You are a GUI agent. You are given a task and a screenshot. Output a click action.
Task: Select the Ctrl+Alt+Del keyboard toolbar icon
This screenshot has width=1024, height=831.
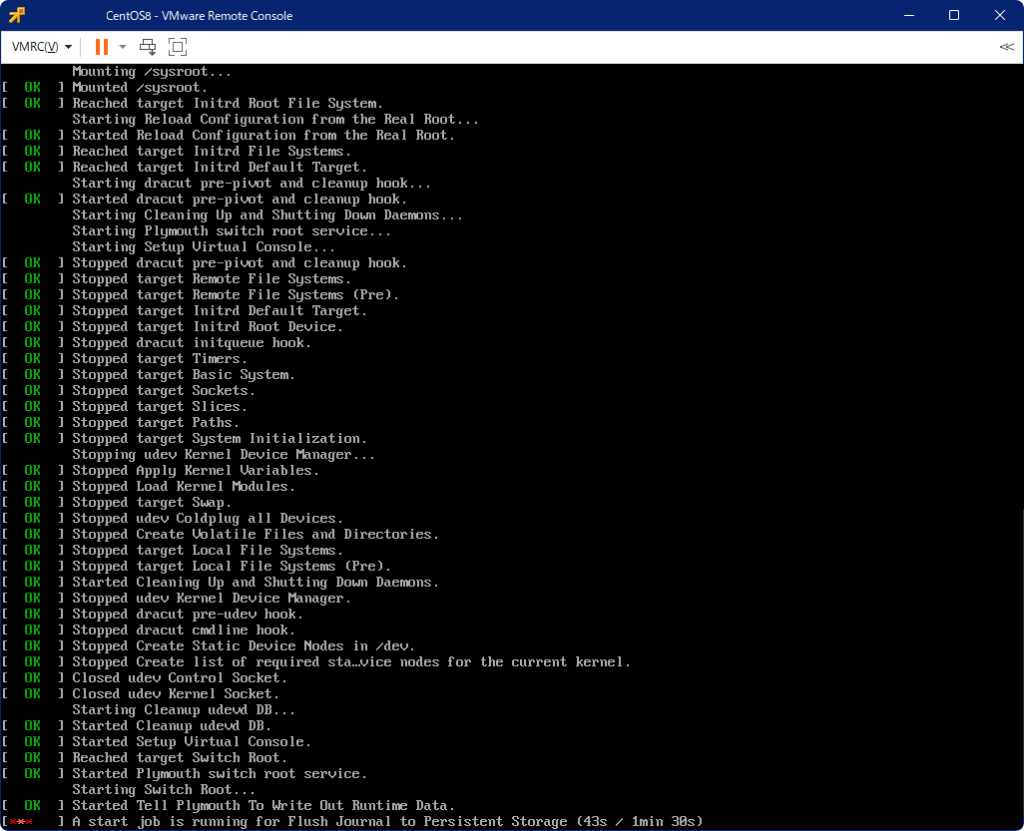click(147, 46)
